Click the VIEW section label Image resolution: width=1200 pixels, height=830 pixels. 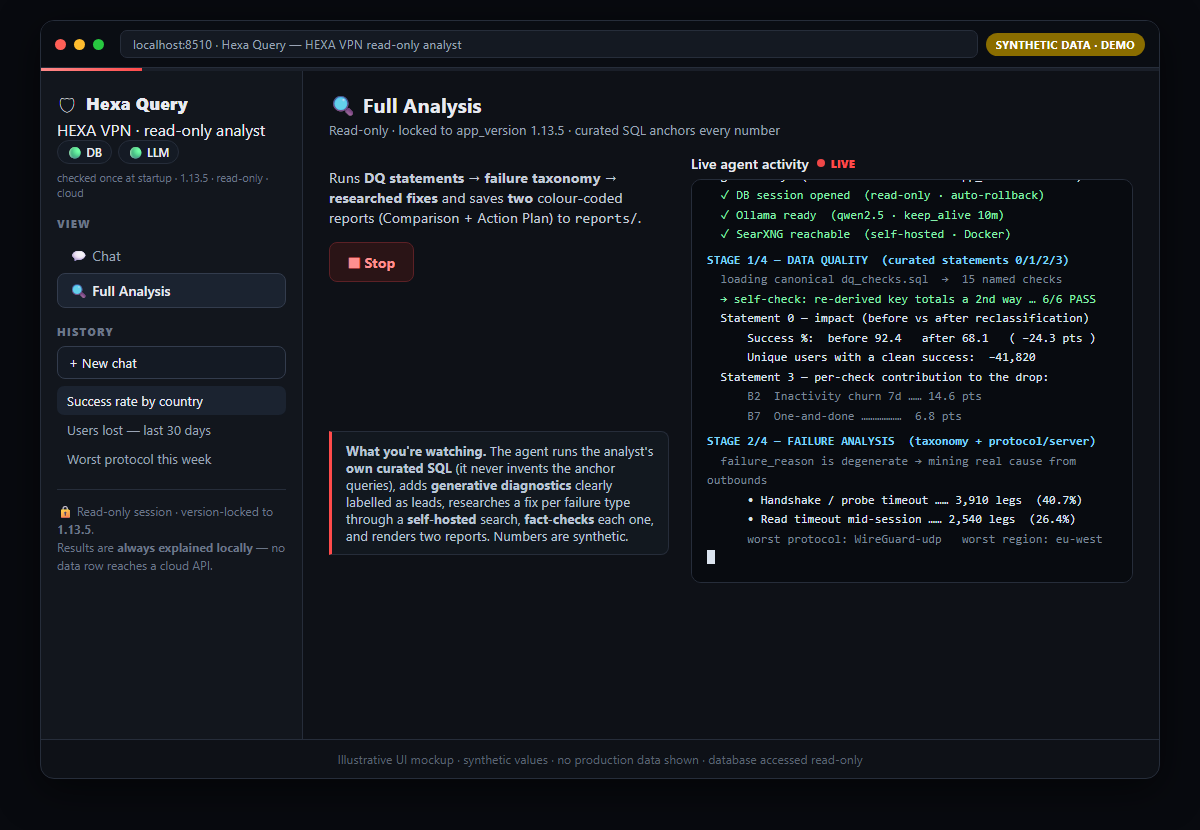pyautogui.click(x=73, y=224)
